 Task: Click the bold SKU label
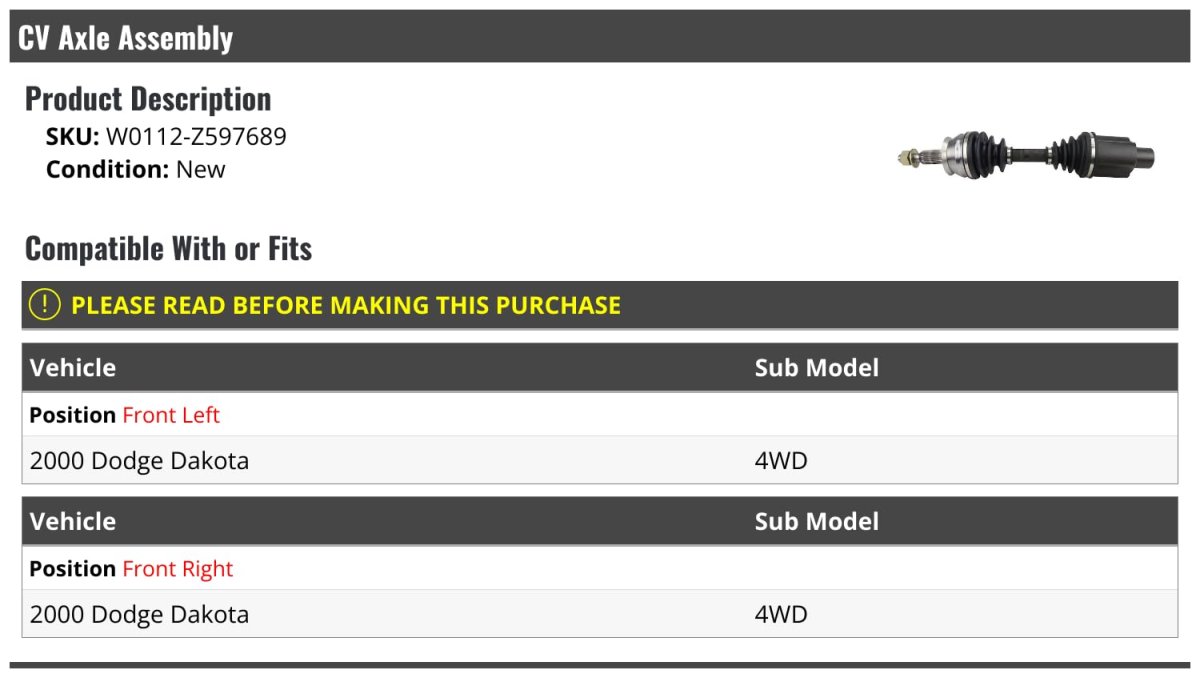coord(72,136)
